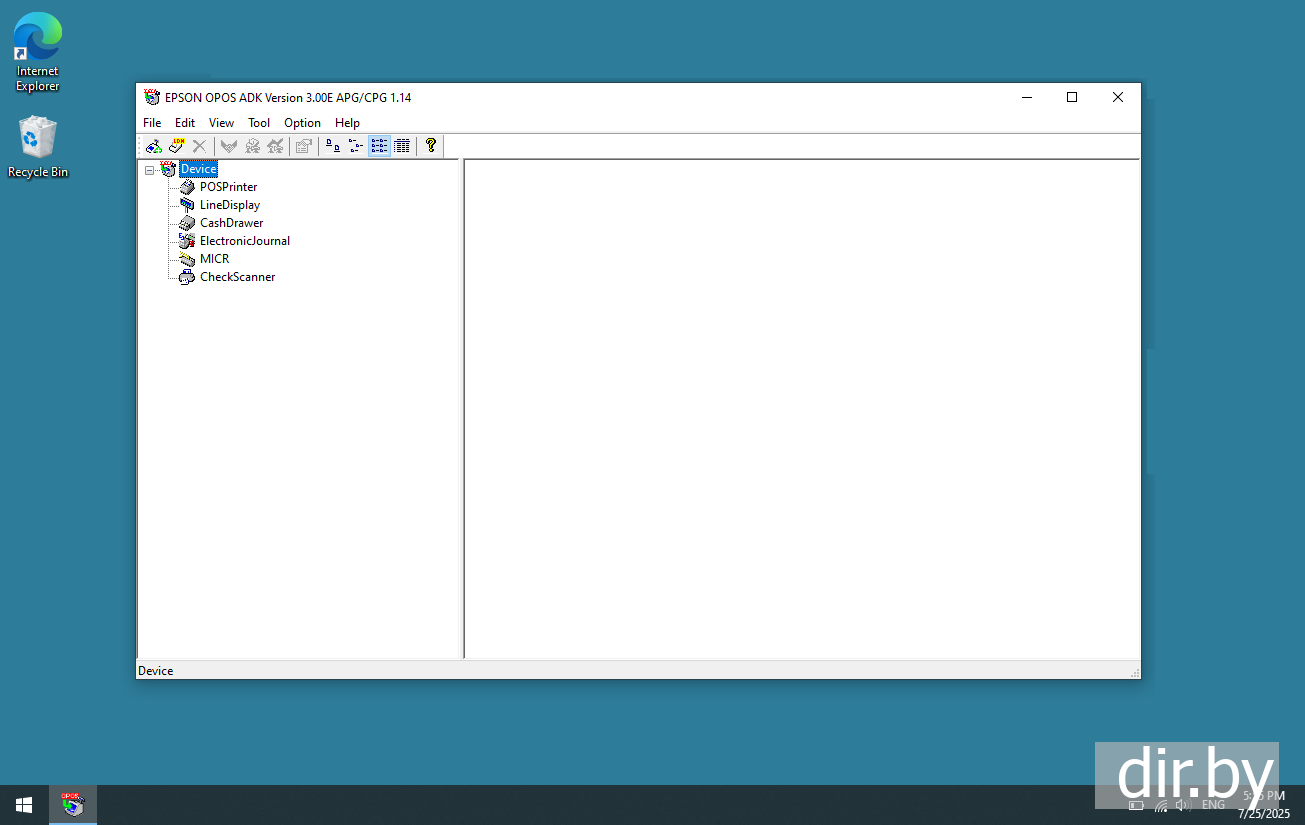Click the Windows Start button
This screenshot has height=825, width=1305.
point(24,805)
